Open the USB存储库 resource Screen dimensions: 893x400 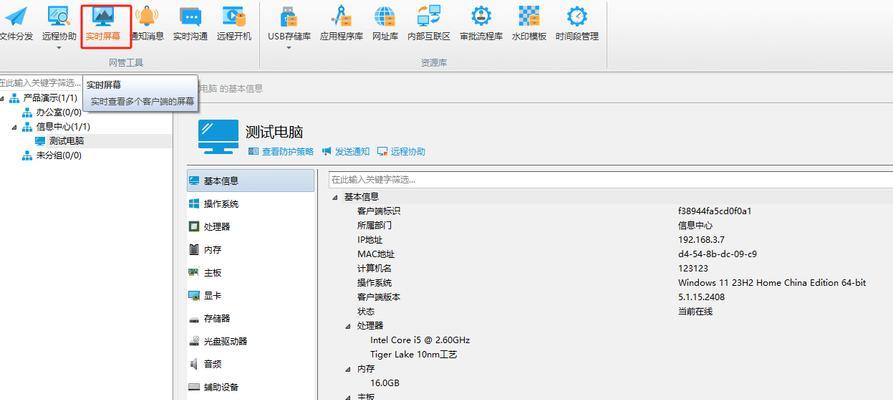pyautogui.click(x=290, y=23)
